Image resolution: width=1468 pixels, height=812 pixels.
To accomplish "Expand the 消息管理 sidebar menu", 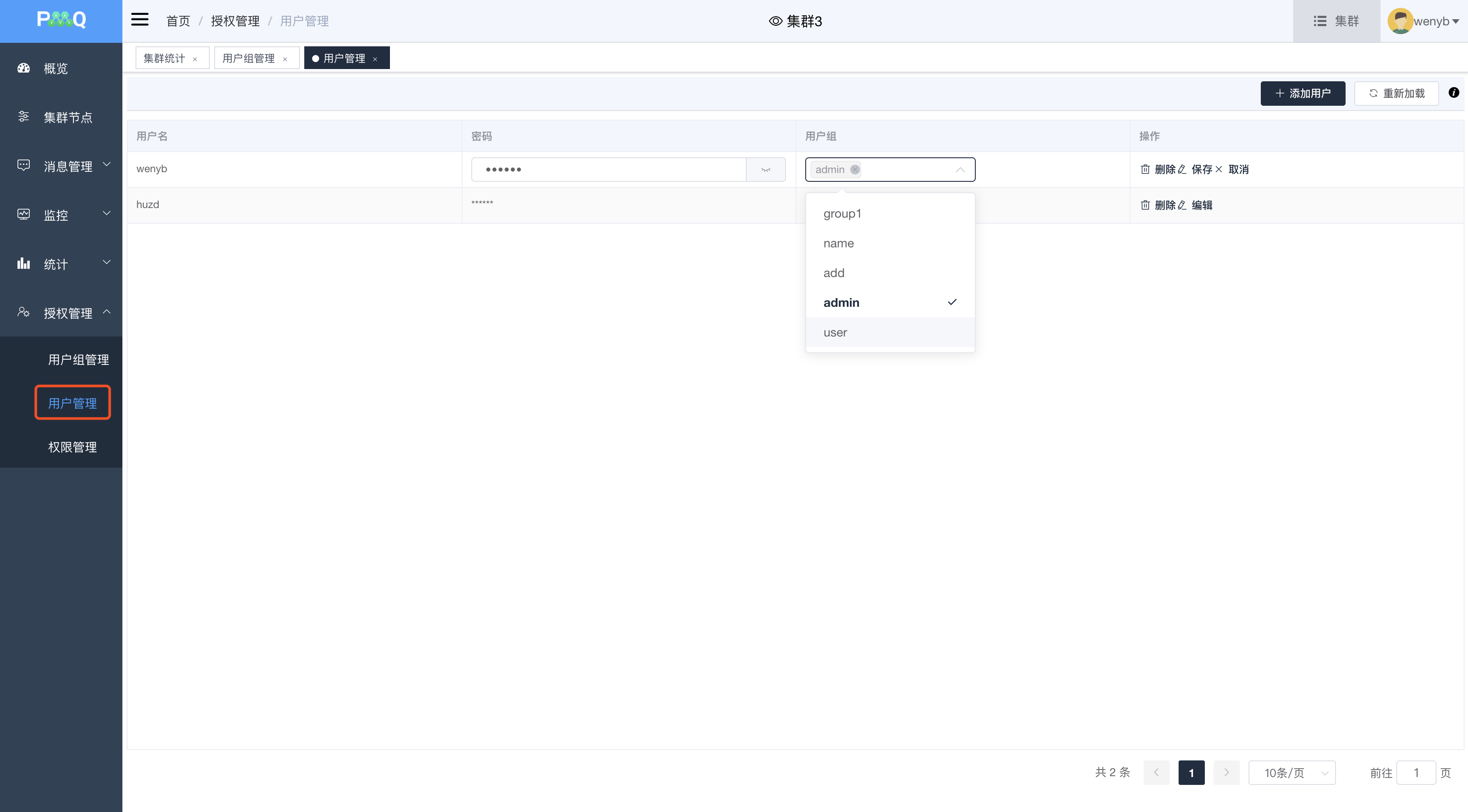I will point(67,167).
